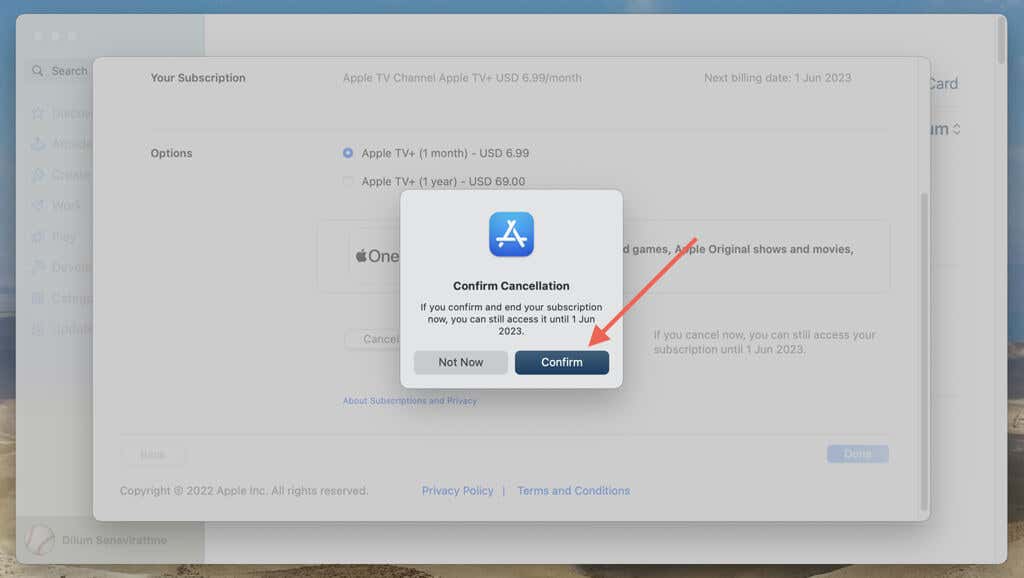1024x578 pixels.
Task: Switch to the Discover section
Action: tap(36, 112)
